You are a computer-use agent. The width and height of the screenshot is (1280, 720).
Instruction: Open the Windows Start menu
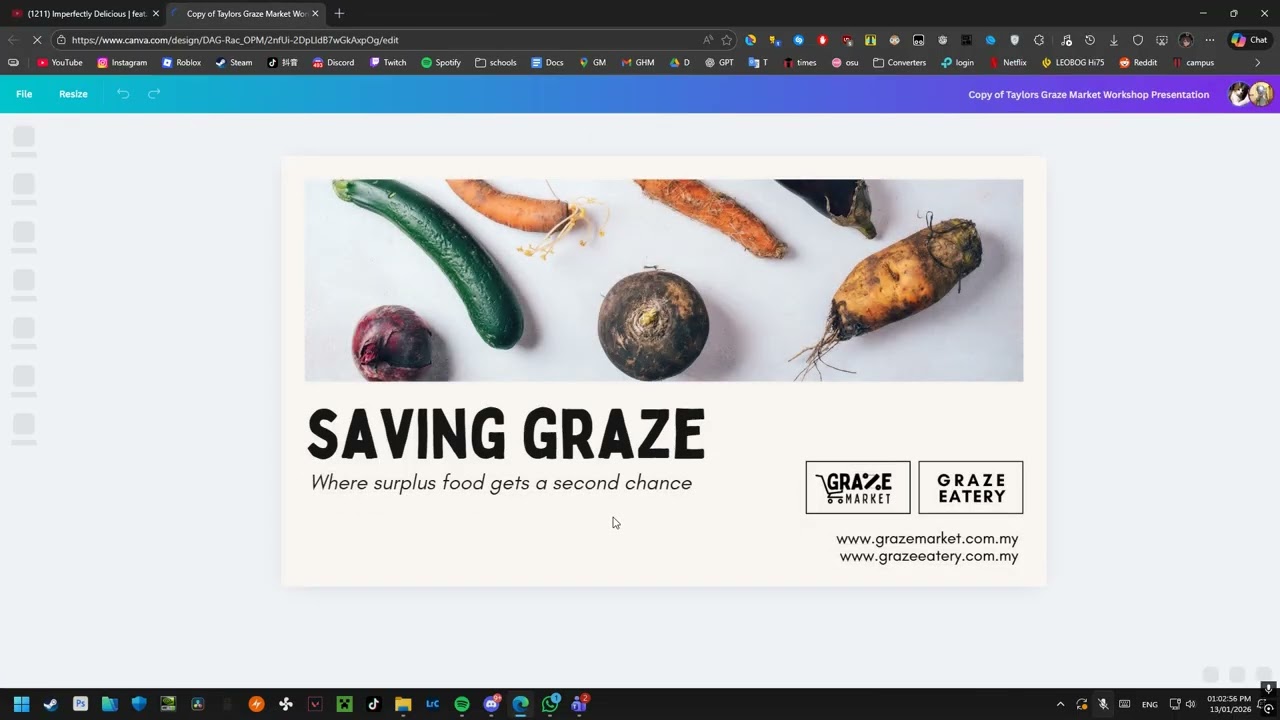21,704
